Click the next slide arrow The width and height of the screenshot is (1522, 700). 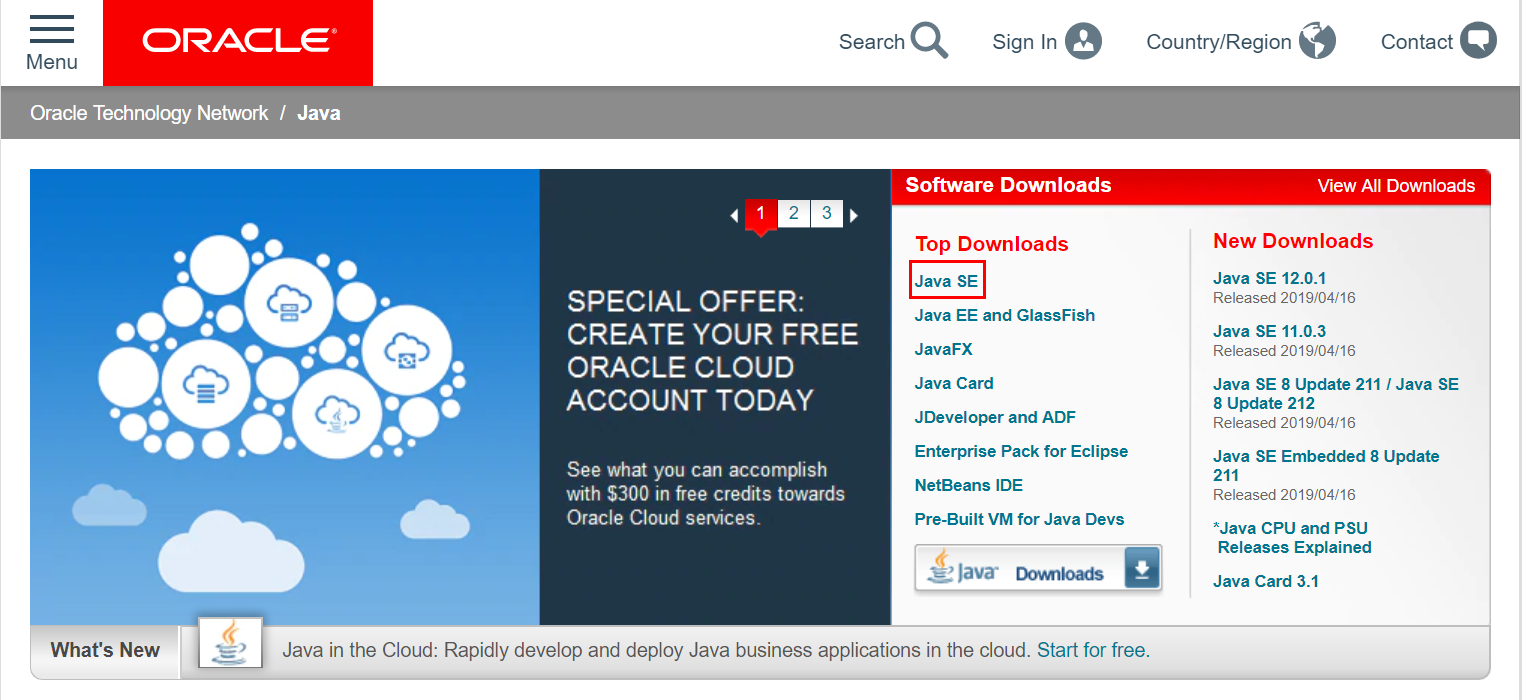[854, 215]
